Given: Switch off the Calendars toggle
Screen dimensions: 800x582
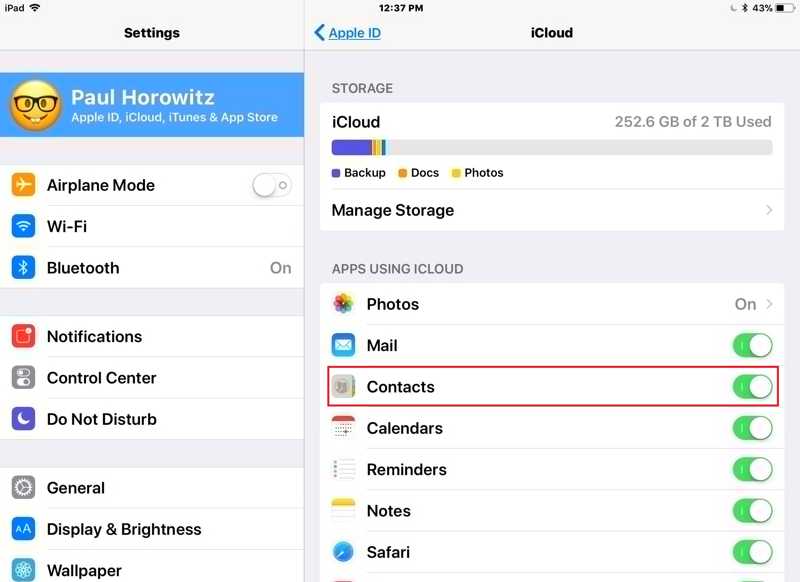Looking at the screenshot, I should (x=753, y=428).
